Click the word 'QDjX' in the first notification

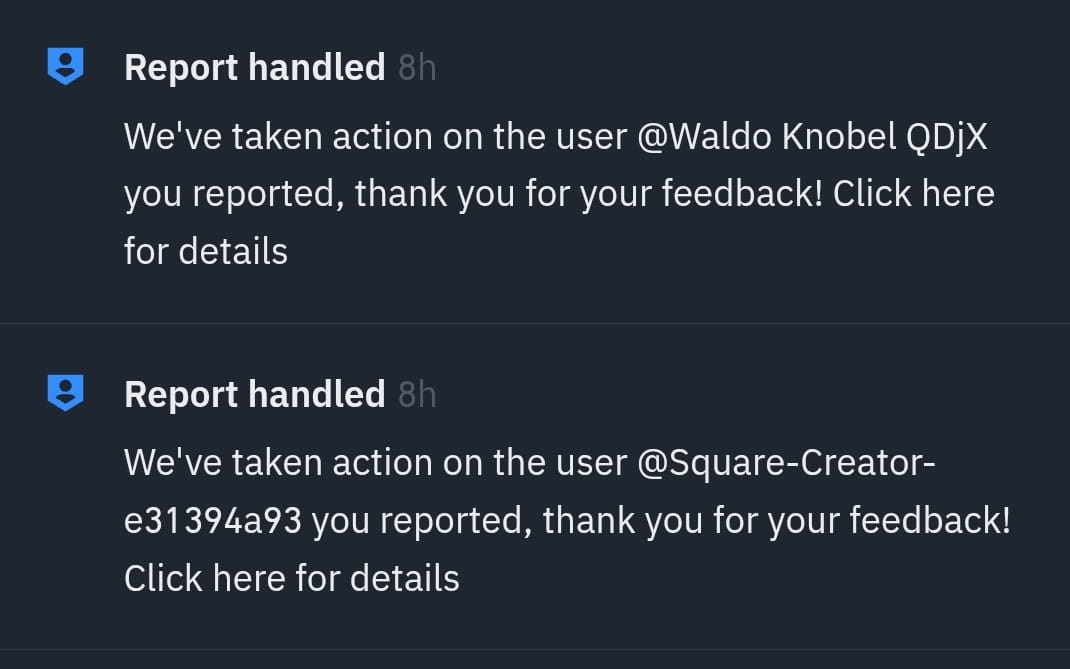946,137
